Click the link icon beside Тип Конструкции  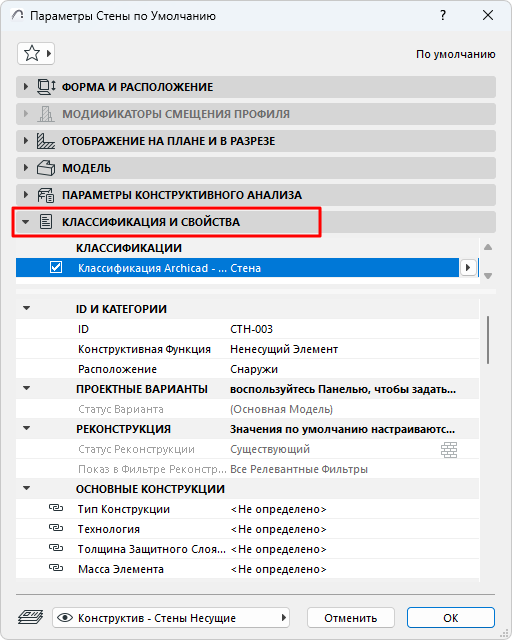56,509
